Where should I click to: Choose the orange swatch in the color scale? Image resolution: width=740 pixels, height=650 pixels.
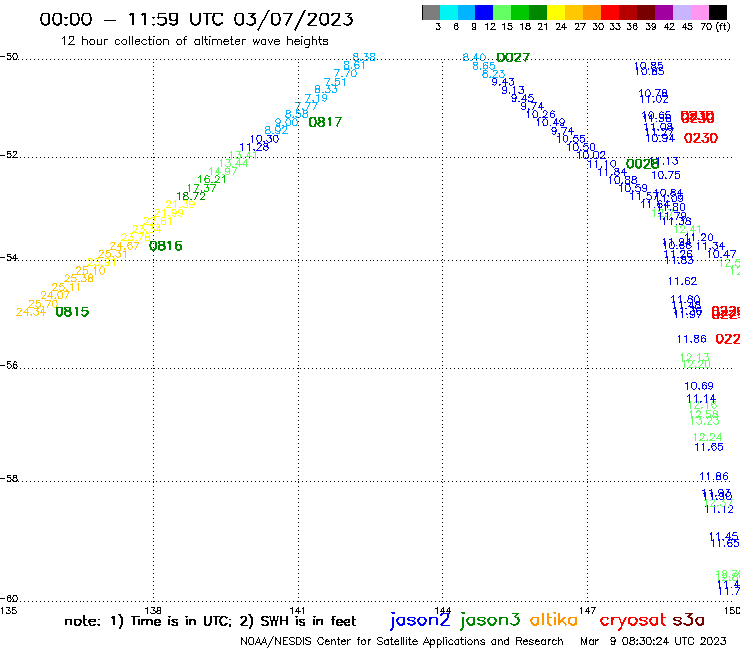(592, 12)
